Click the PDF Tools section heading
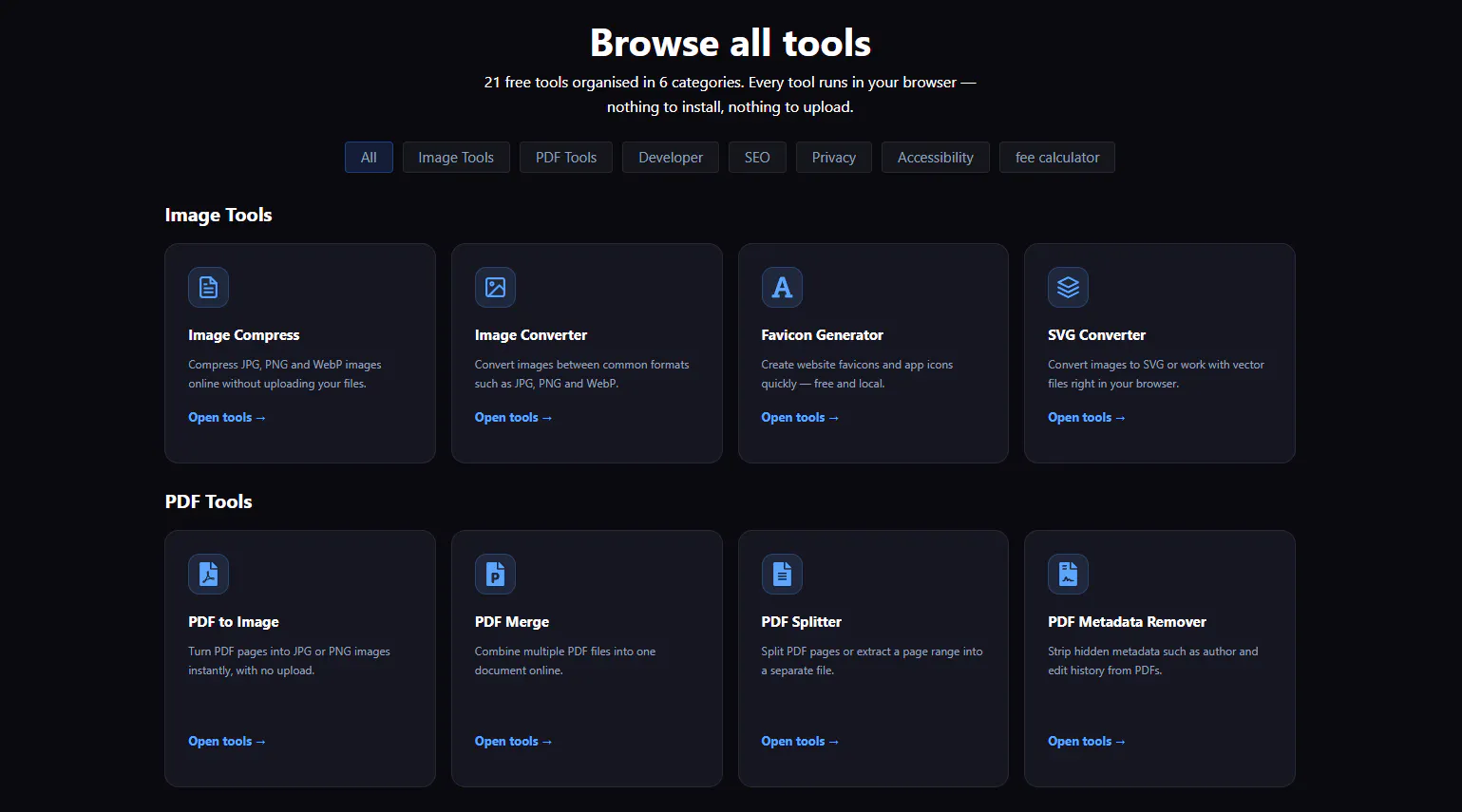 [209, 501]
